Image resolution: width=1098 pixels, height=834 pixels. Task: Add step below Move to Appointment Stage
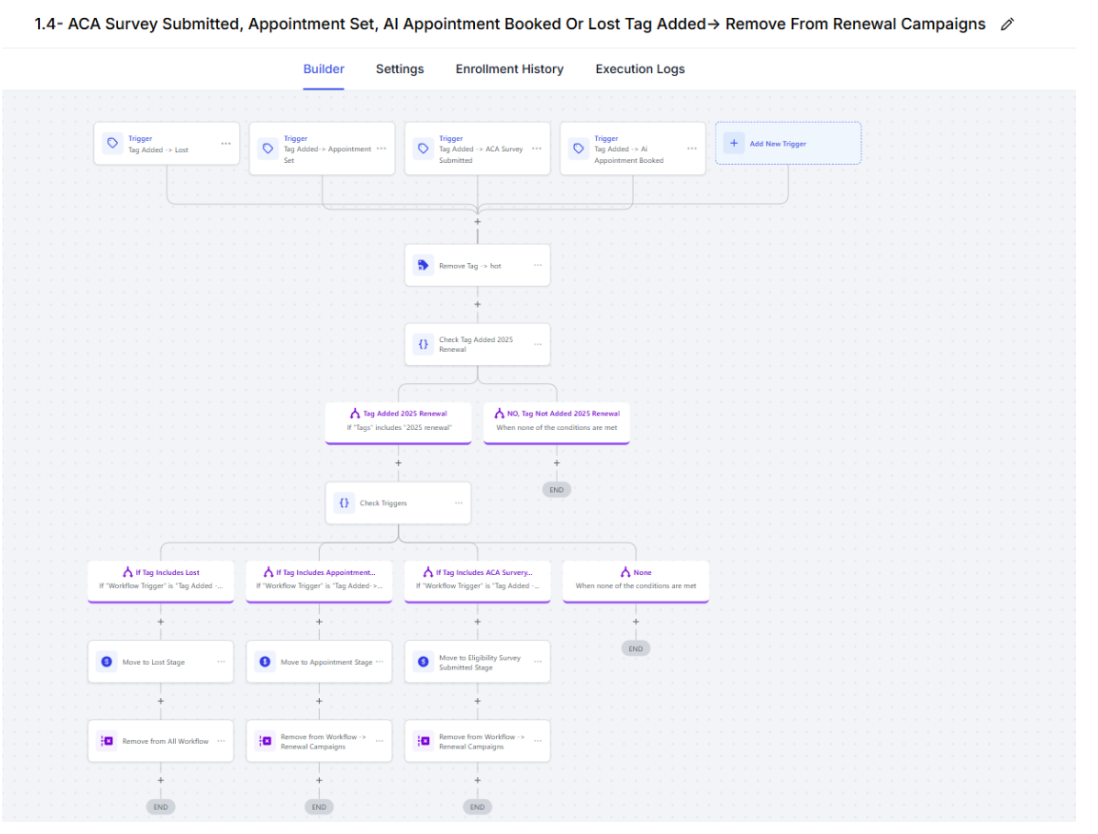[x=319, y=701]
